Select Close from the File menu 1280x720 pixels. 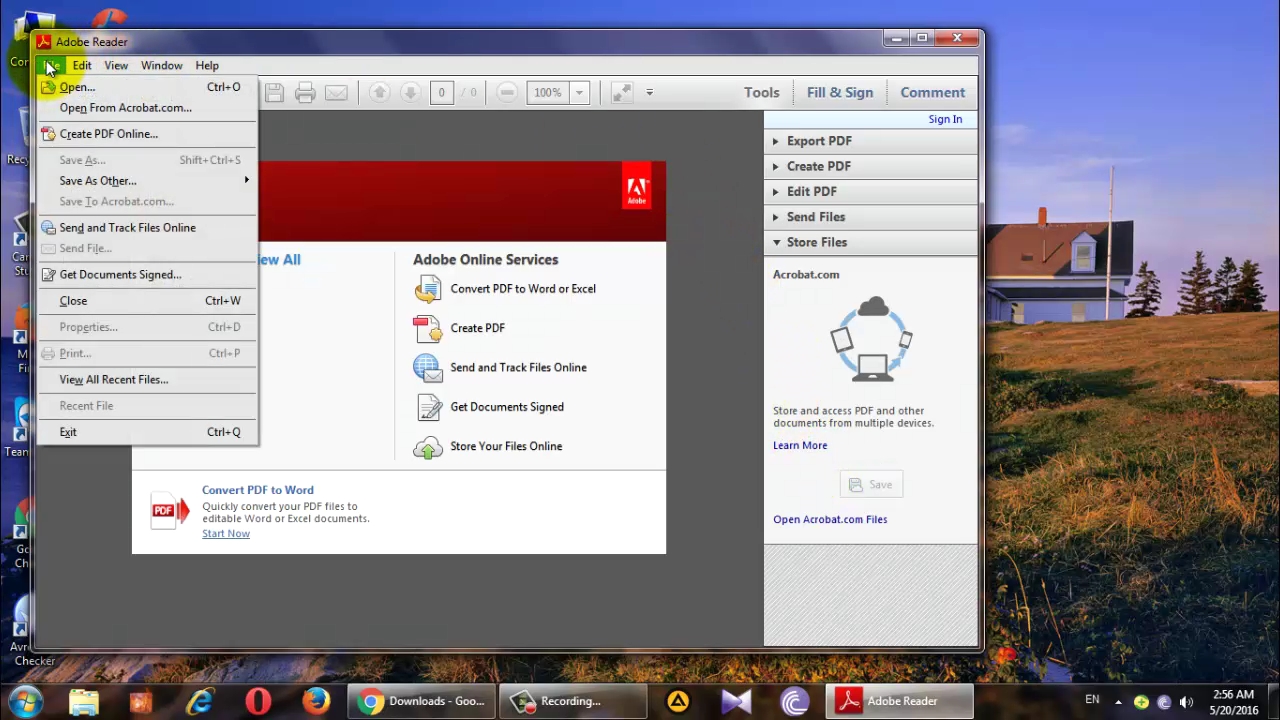pos(147,301)
